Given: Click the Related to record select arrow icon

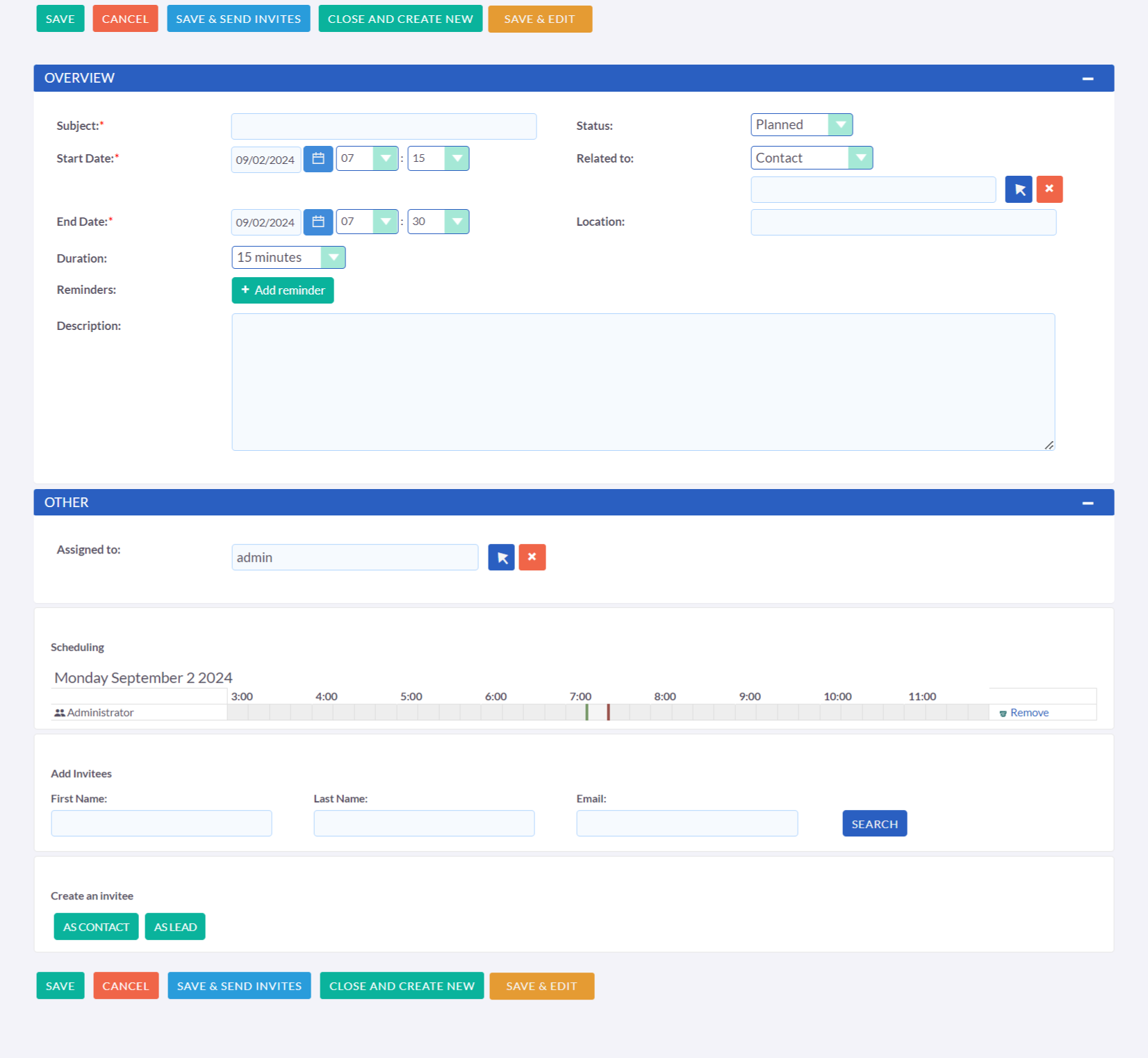Looking at the screenshot, I should point(1018,190).
